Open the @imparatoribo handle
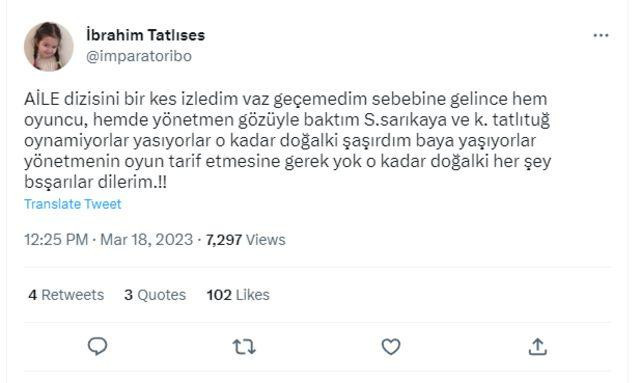The image size is (640, 383). tap(139, 56)
